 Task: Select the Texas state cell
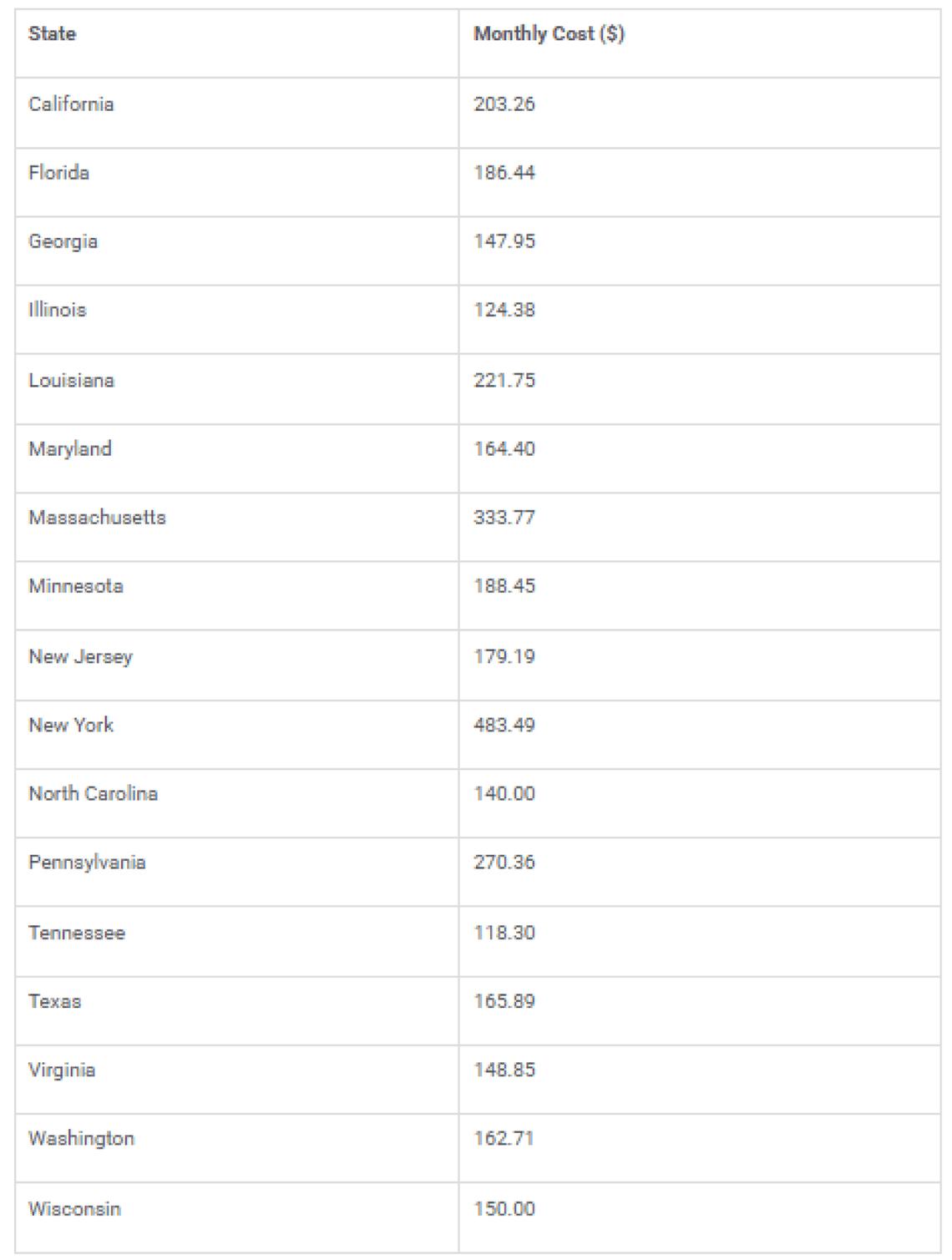point(54,1001)
